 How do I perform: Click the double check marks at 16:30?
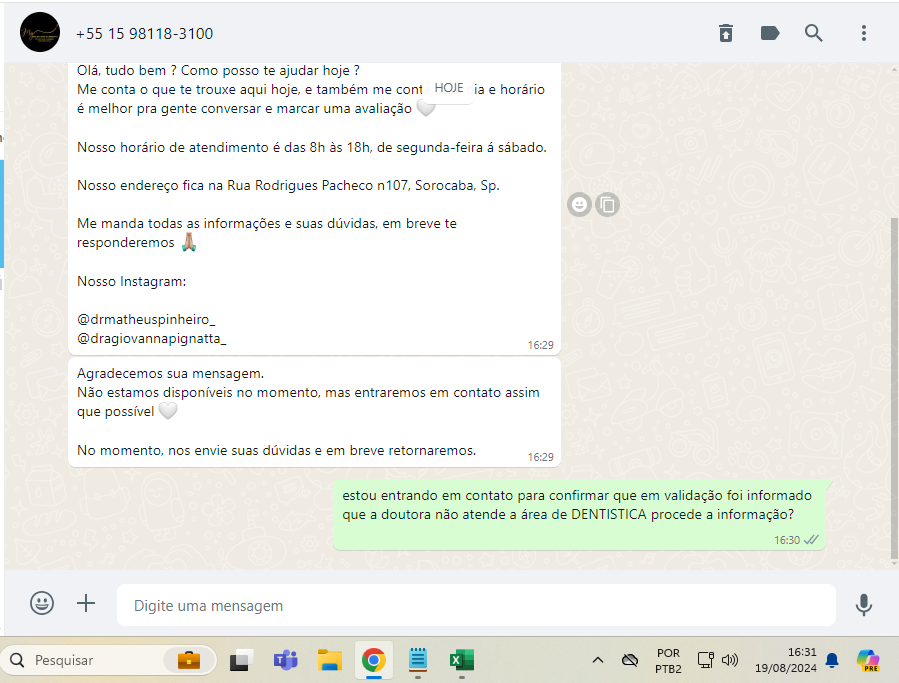[811, 540]
